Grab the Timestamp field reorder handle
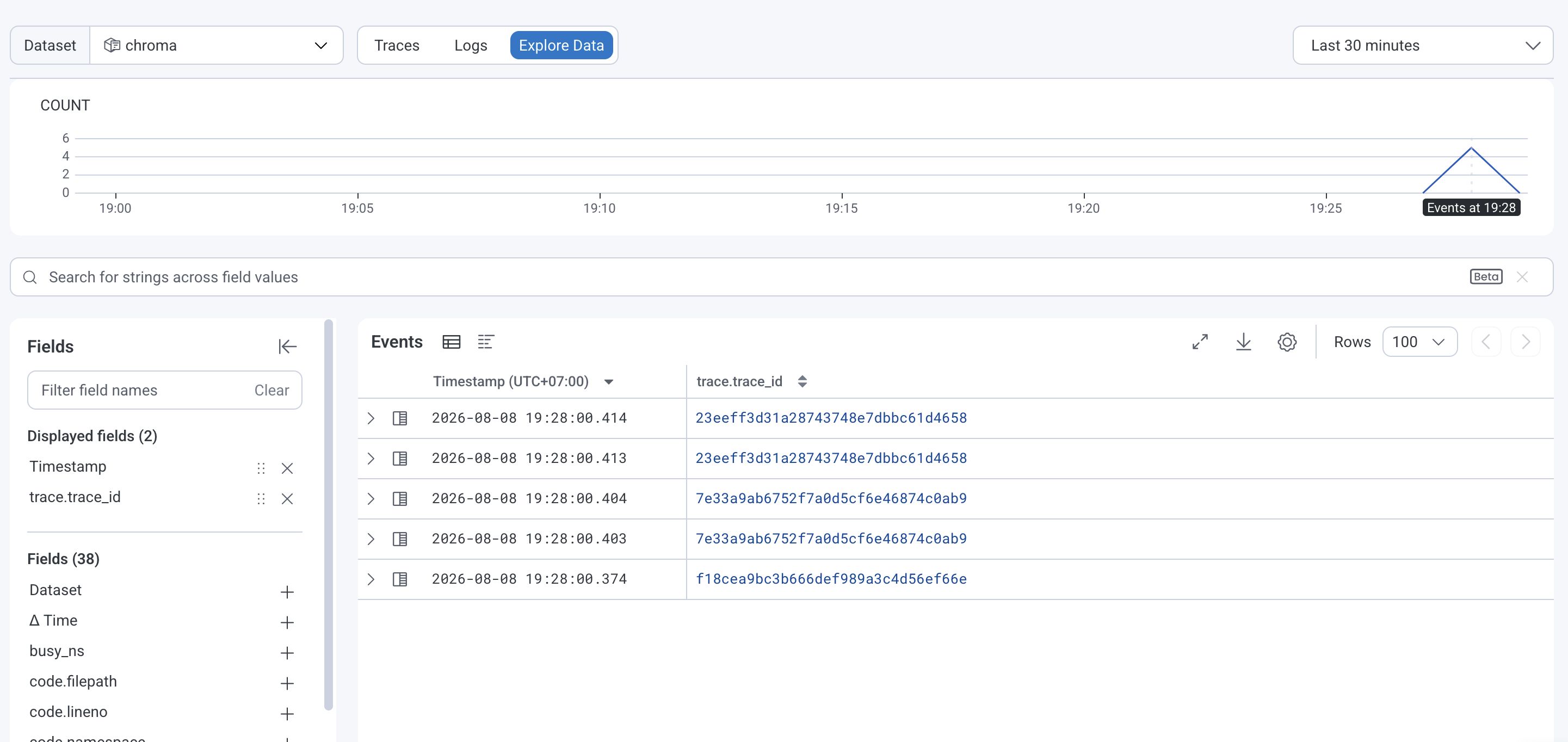Viewport: 1568px width, 742px height. pos(261,468)
